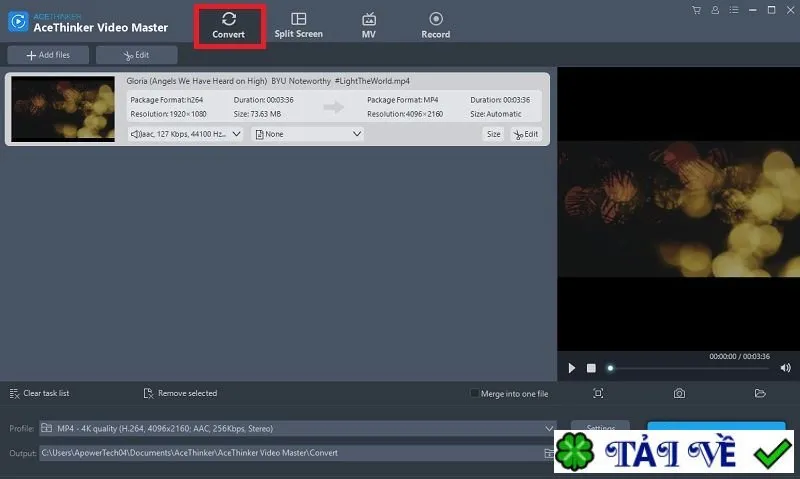Click the Add files button
Viewport: 800px width, 479px height.
(x=48, y=55)
